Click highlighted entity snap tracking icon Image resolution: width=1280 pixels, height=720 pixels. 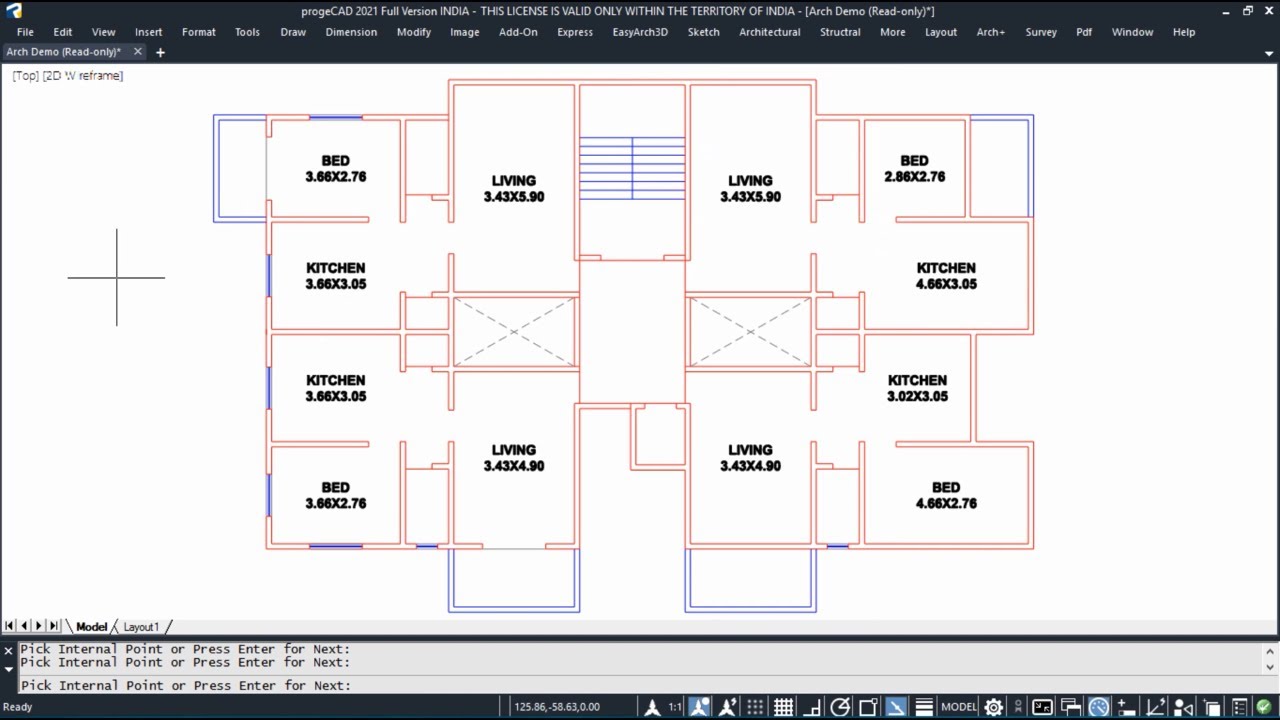click(896, 707)
